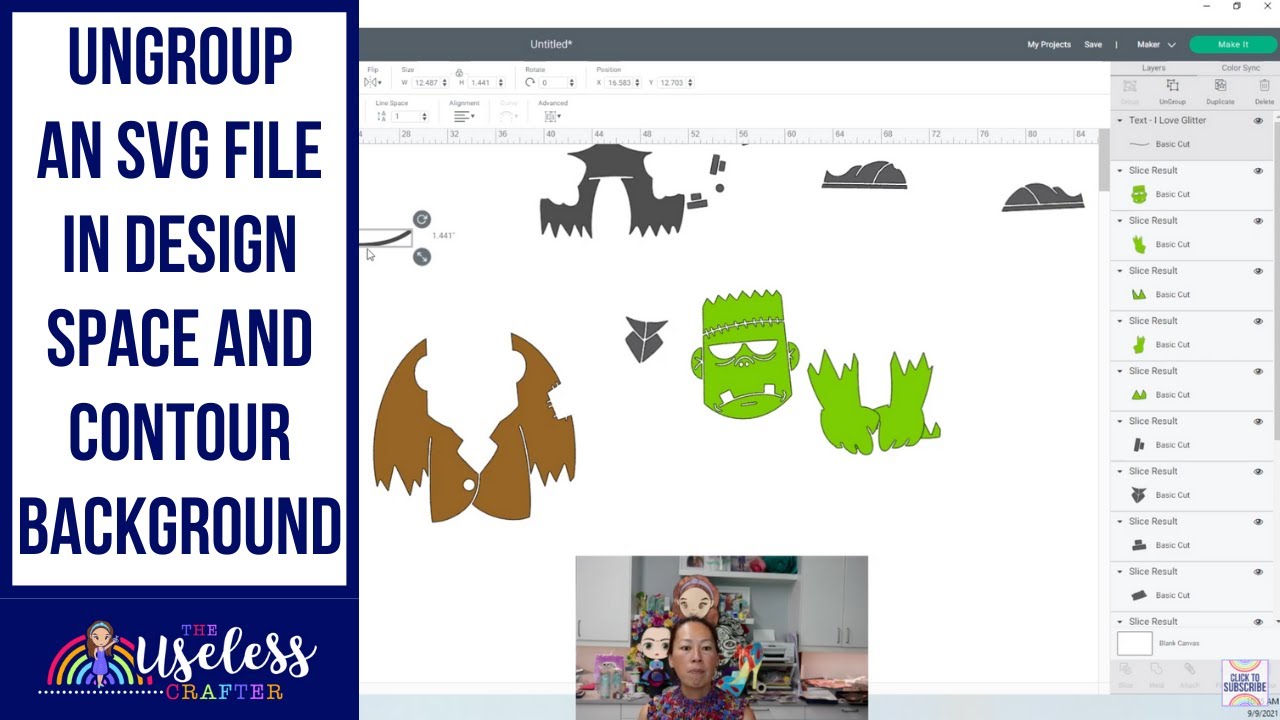Image resolution: width=1280 pixels, height=720 pixels.
Task: Open My Projects
Action: 1049,44
